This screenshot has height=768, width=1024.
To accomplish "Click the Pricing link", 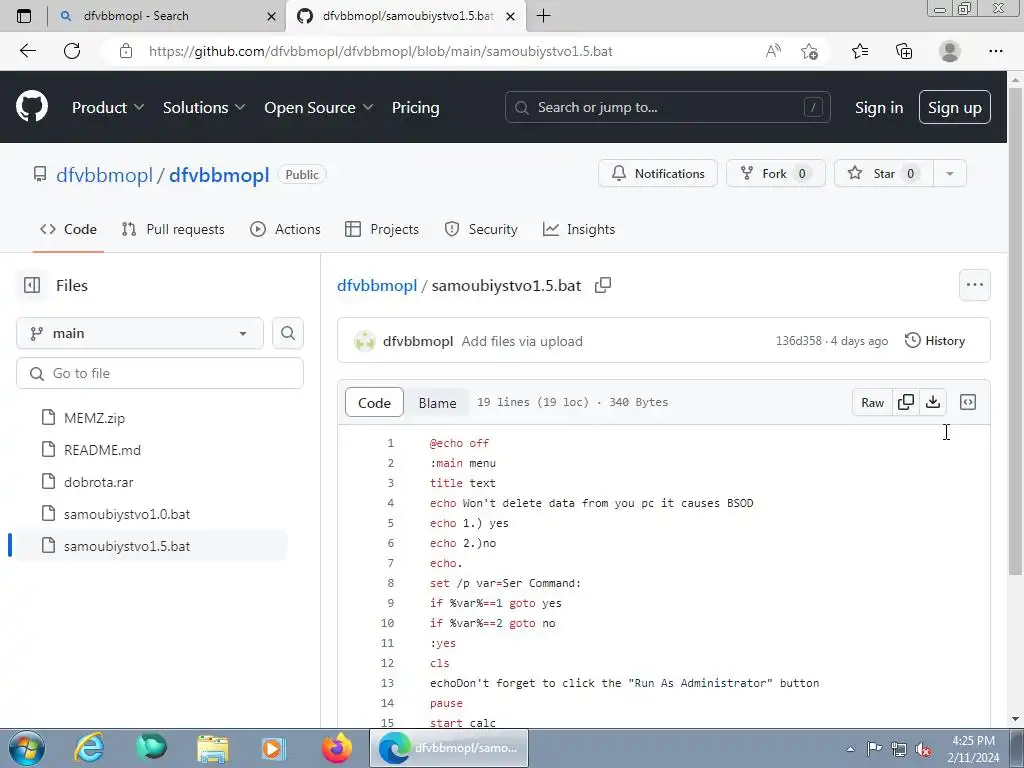I will (x=415, y=108).
